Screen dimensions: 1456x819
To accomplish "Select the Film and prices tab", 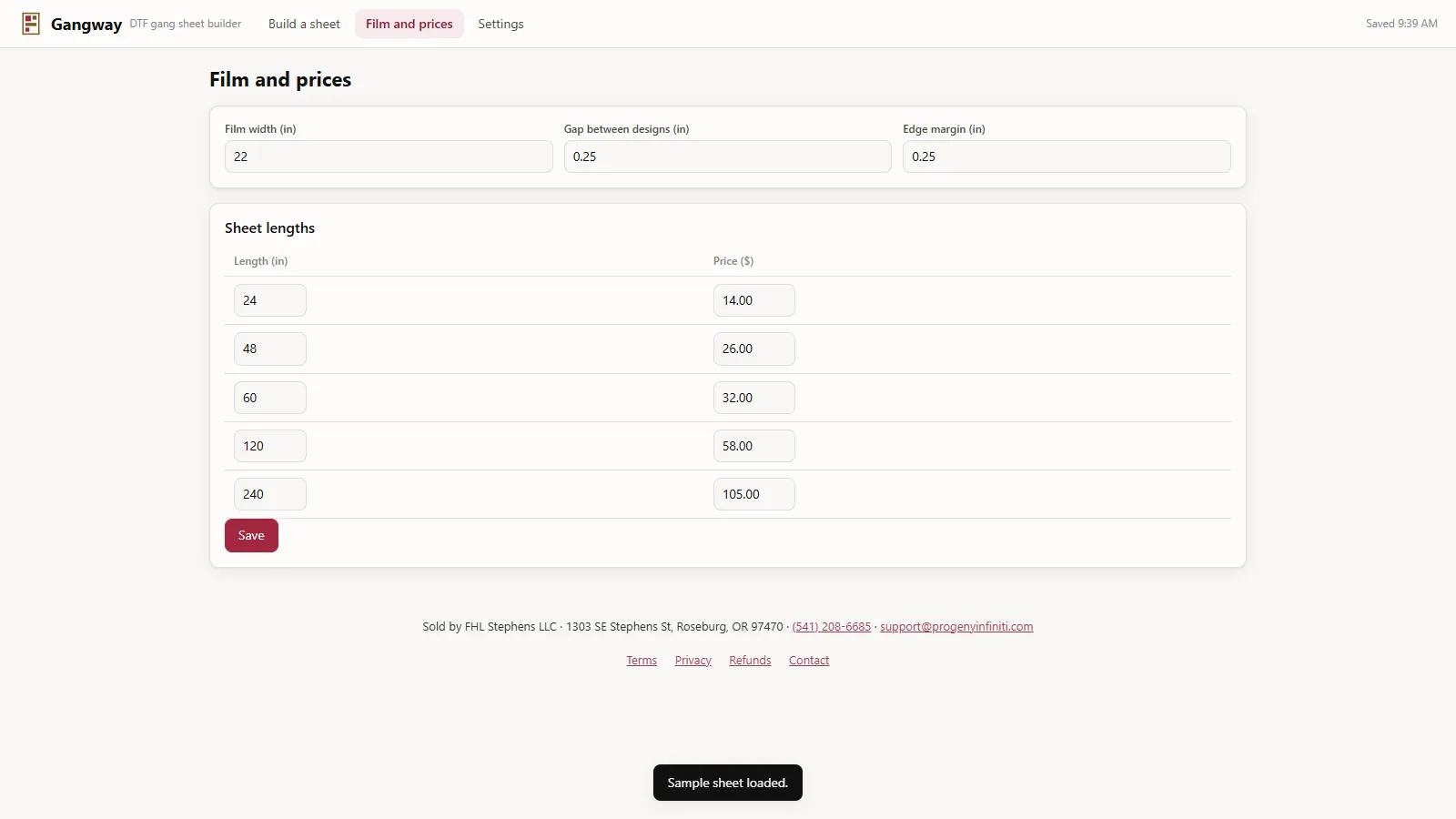I will [409, 24].
